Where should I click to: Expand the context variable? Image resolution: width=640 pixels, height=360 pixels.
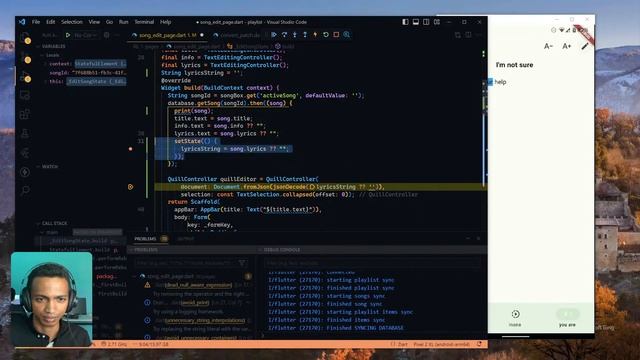45,64
